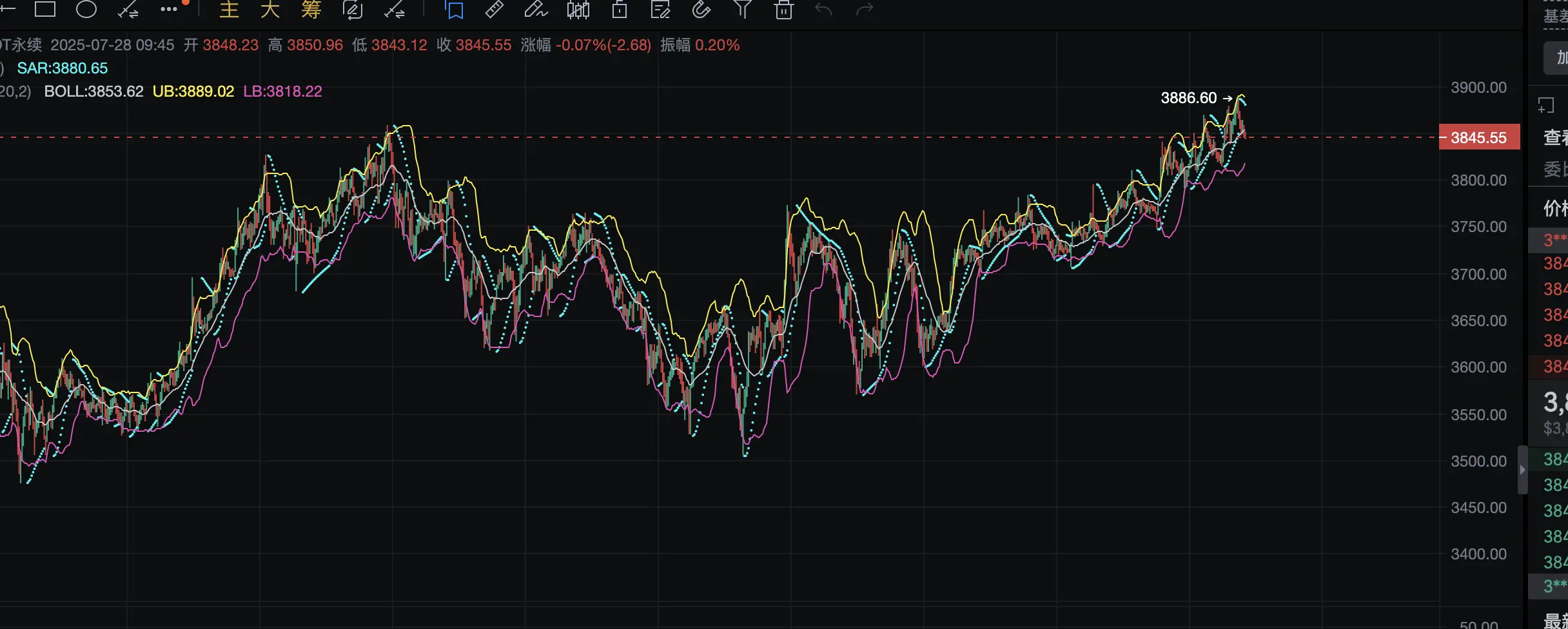The height and width of the screenshot is (629, 1568).
Task: Toggle the candlestick chart style icon
Action: (578, 10)
